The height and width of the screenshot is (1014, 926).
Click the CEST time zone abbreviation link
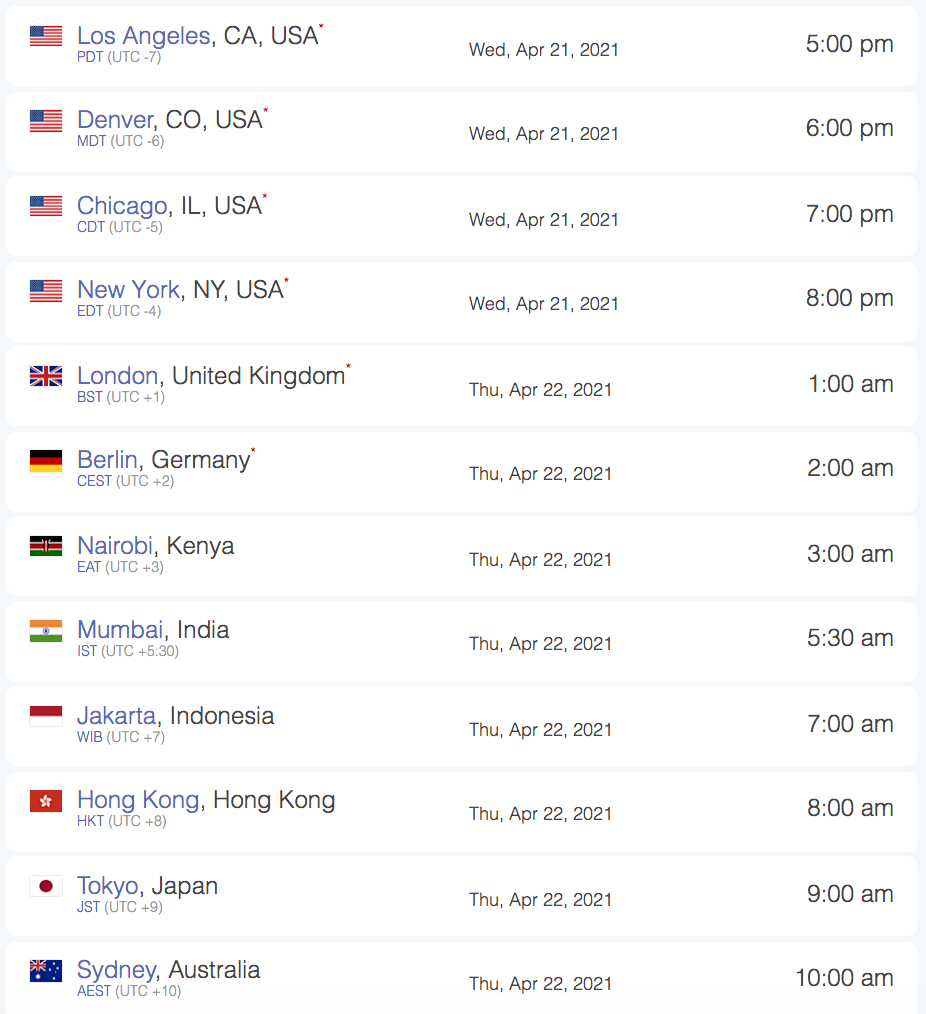(94, 481)
